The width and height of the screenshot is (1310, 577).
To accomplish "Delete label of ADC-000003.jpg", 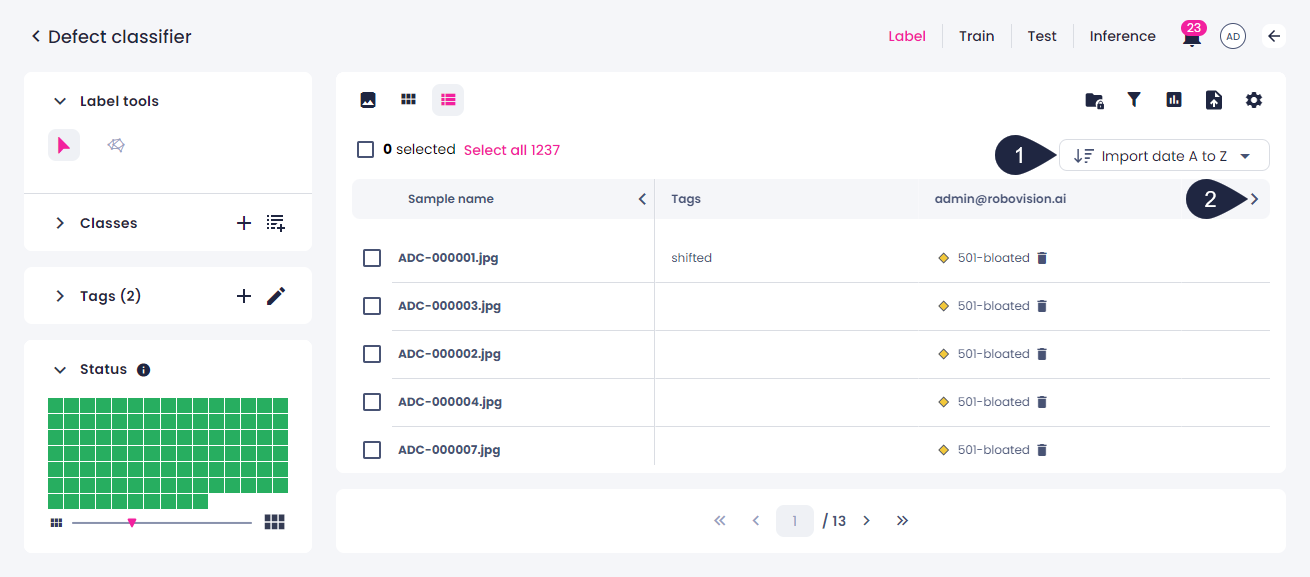I will [x=1042, y=306].
